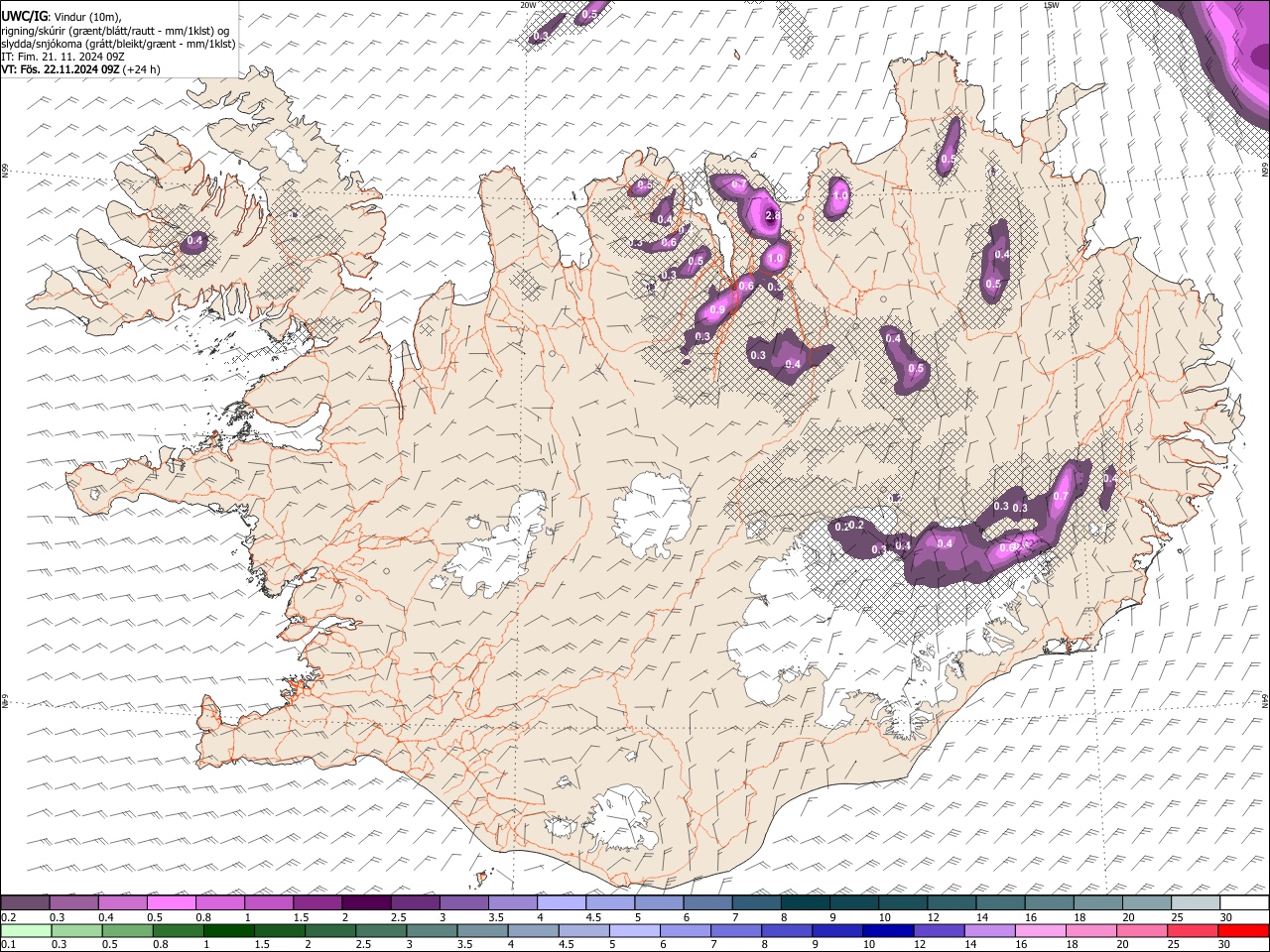This screenshot has width=1270, height=952.
Task: Click the 'rigning/skúrir (grænt/blátt/rautt' legend description line
Action: [x=114, y=30]
